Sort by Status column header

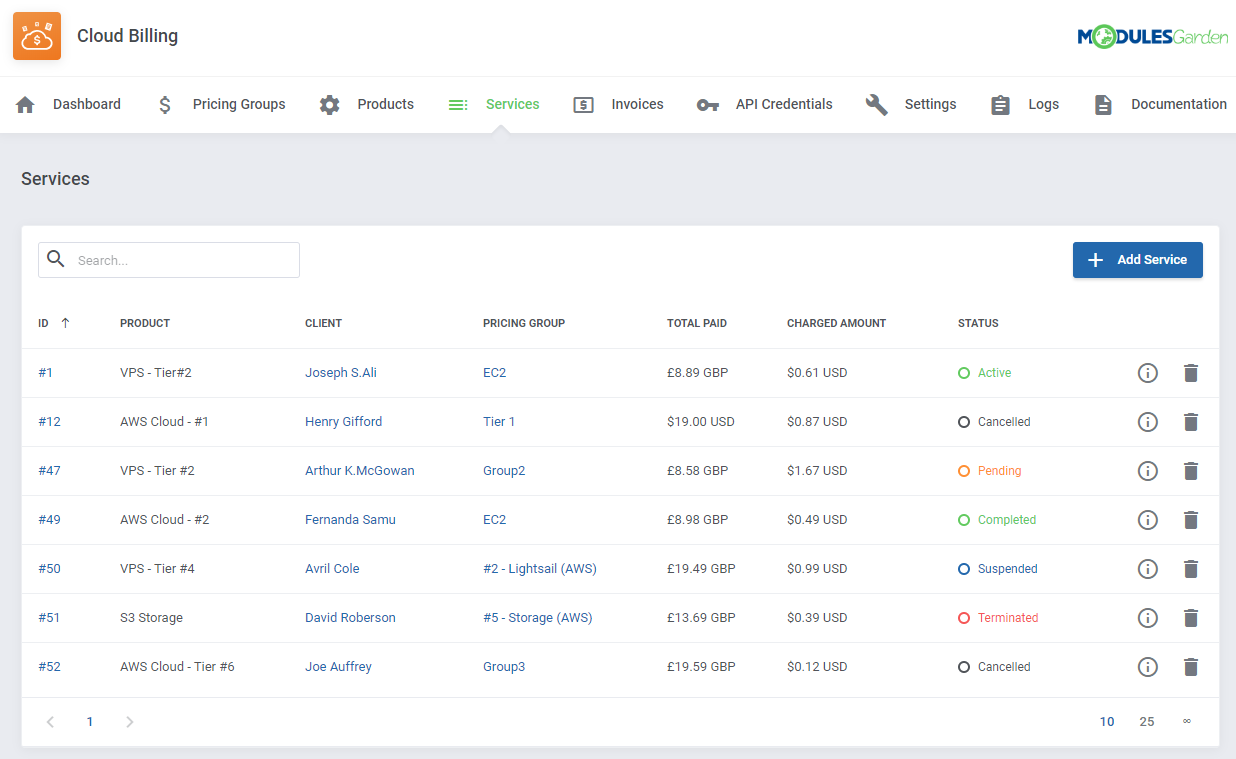pyautogui.click(x=978, y=323)
